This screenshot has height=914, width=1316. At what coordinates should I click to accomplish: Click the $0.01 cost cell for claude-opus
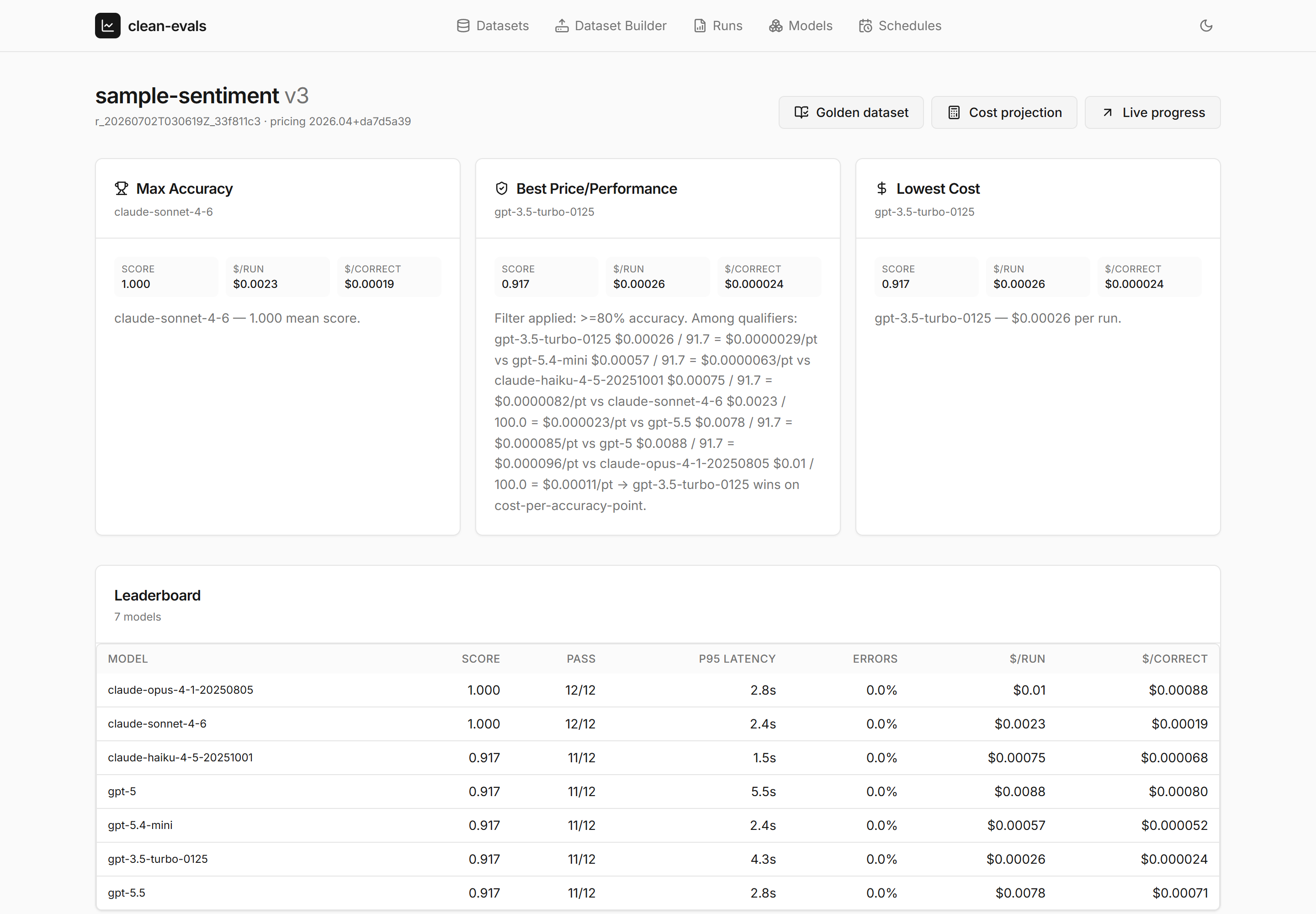(1029, 690)
